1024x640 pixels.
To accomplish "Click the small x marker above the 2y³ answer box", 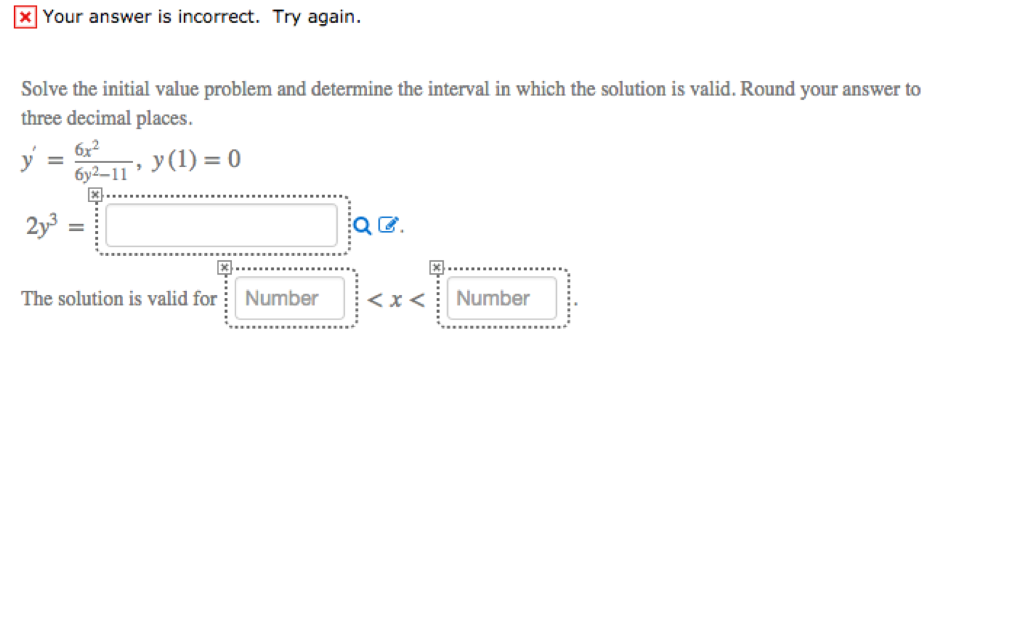I will (95, 194).
